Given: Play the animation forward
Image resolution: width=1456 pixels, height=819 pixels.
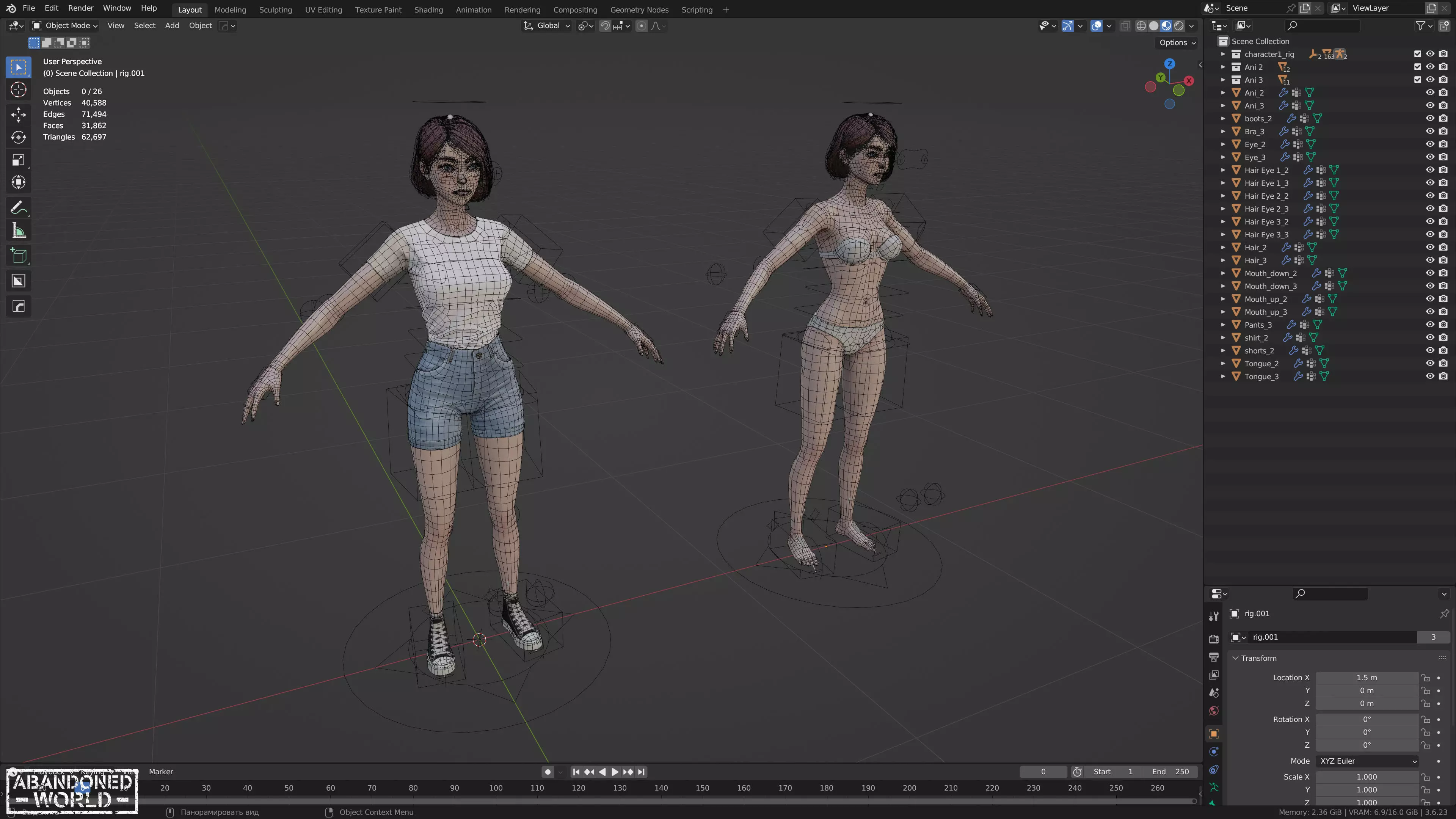Looking at the screenshot, I should pyautogui.click(x=615, y=772).
